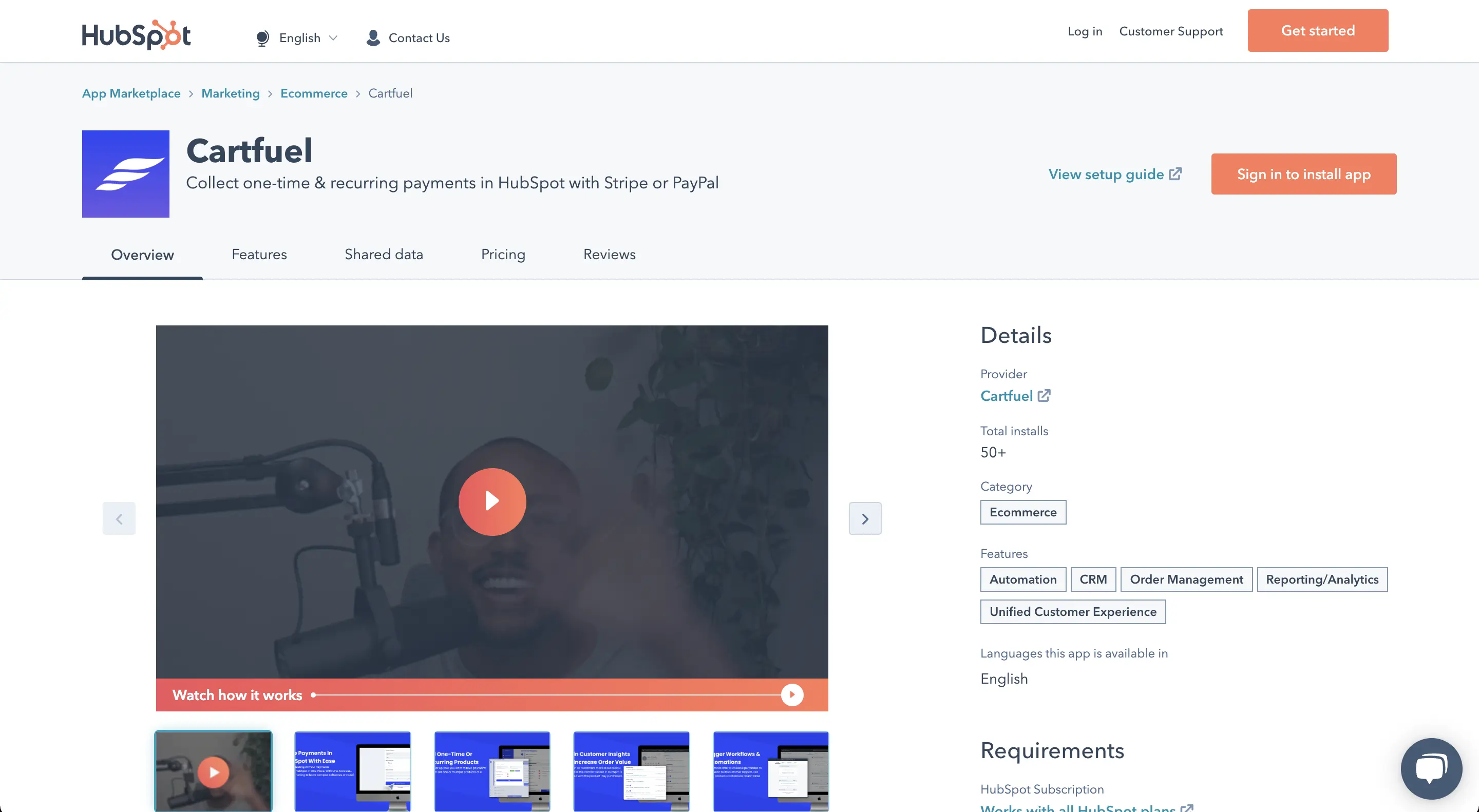Click the setup guide external link icon

tap(1175, 173)
